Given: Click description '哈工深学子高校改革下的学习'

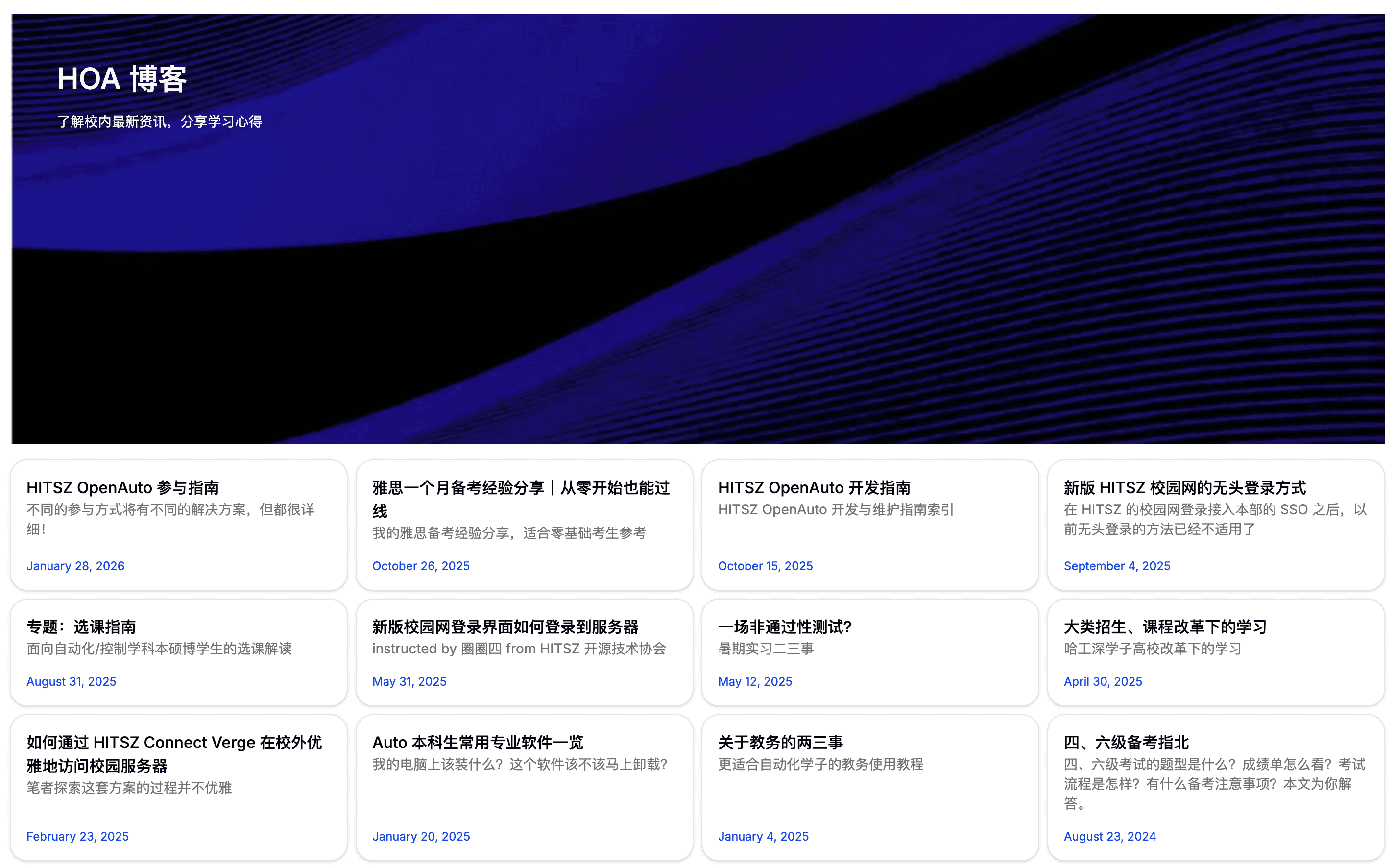Looking at the screenshot, I should 1152,649.
